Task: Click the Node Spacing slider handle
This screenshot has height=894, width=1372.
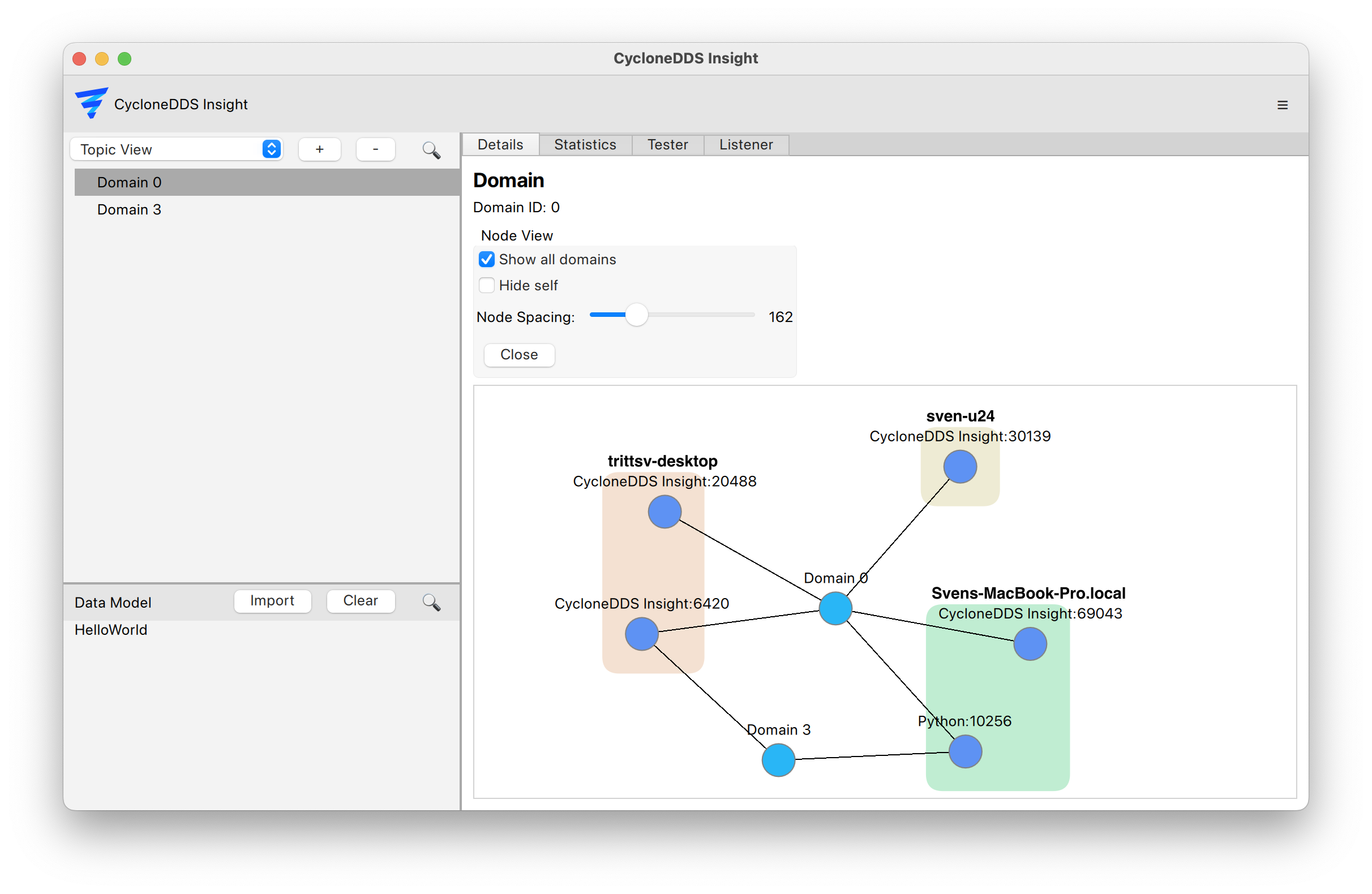Action: [x=636, y=315]
